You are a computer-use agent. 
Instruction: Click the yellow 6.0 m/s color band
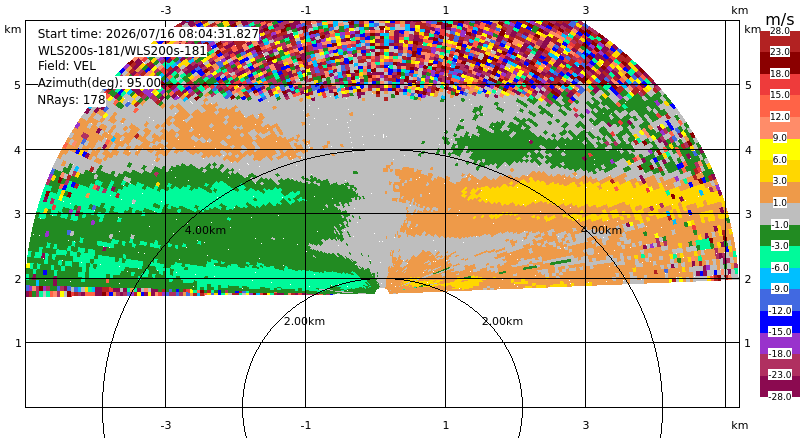(x=780, y=149)
